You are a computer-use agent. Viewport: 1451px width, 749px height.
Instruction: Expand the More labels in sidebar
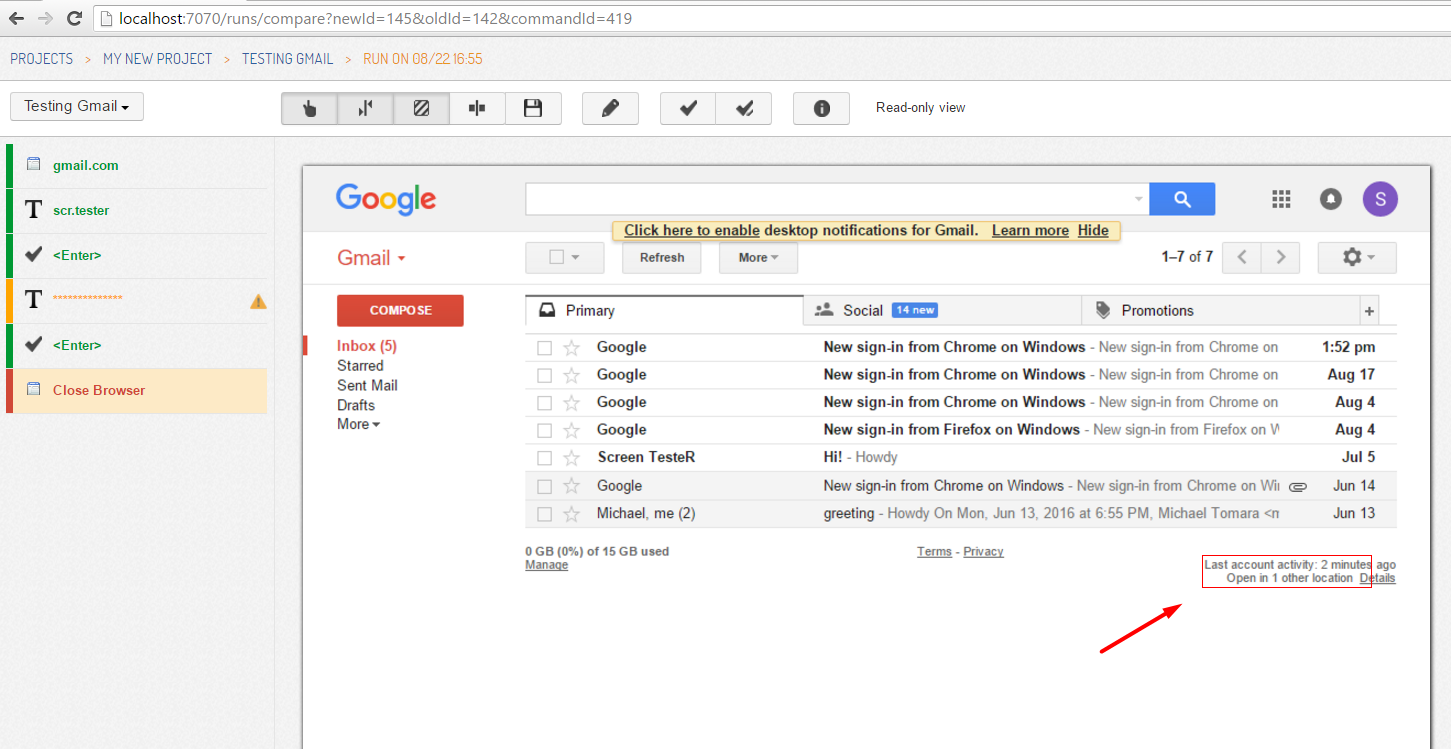click(358, 424)
